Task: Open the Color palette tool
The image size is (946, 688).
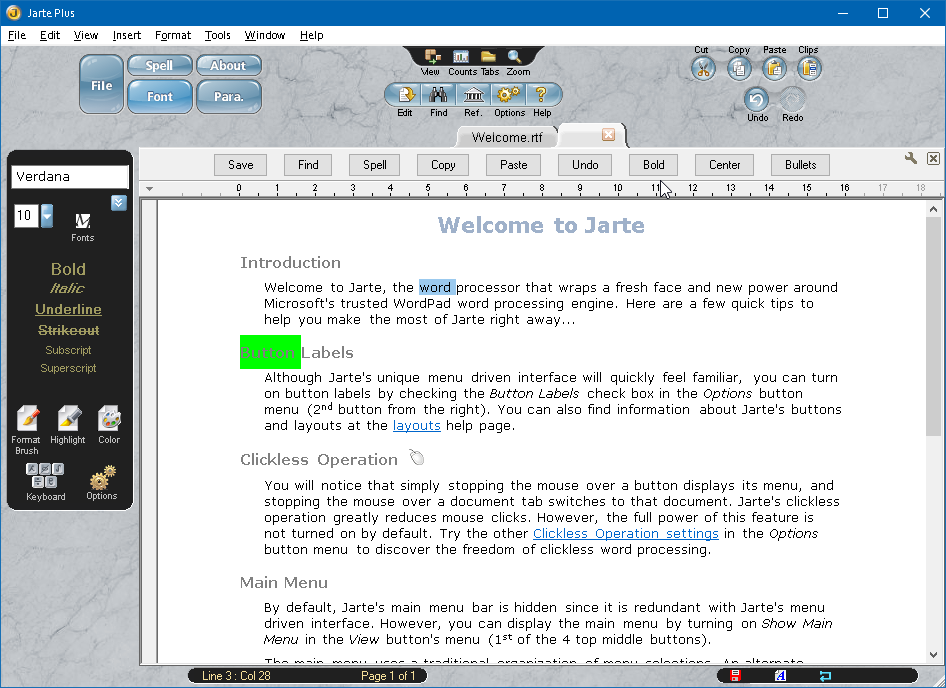Action: point(109,419)
